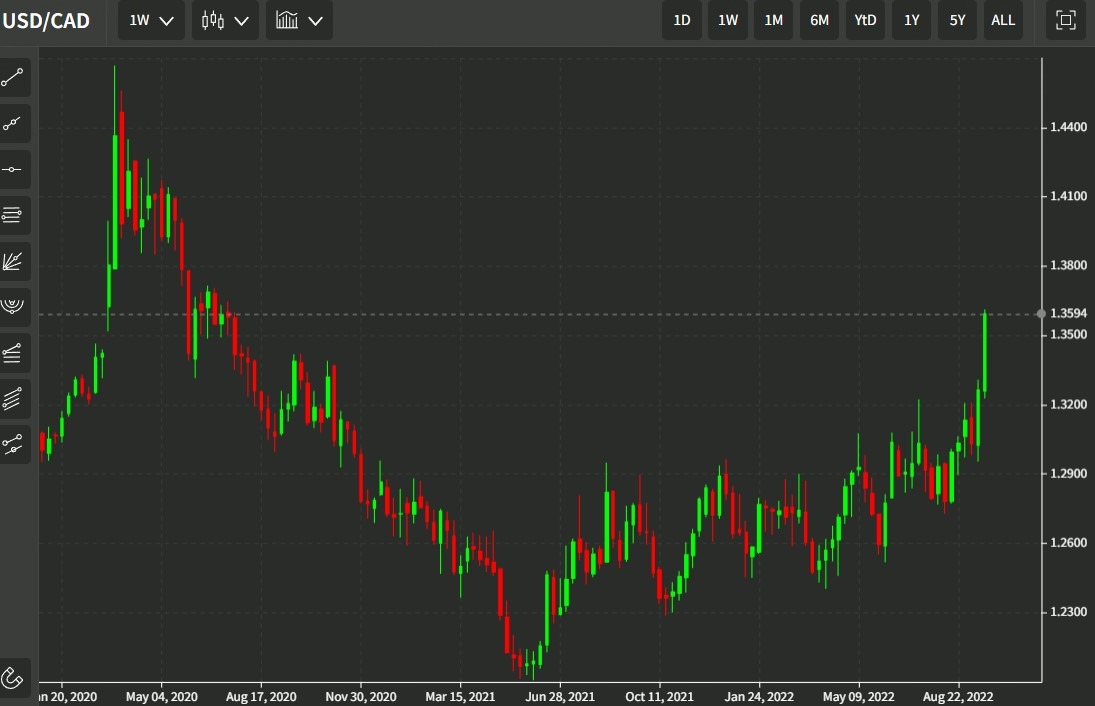The height and width of the screenshot is (706, 1095).
Task: Set chart range to ALL
Action: pos(1003,20)
